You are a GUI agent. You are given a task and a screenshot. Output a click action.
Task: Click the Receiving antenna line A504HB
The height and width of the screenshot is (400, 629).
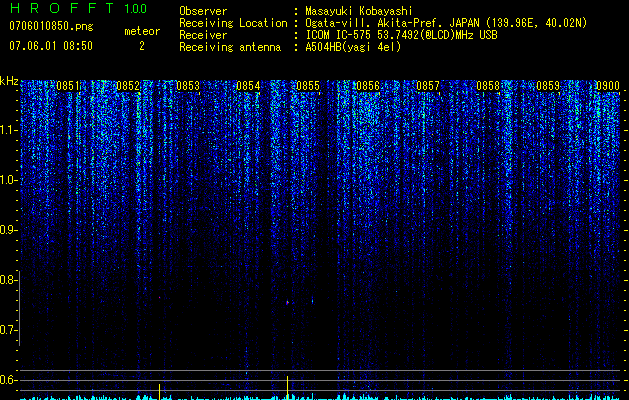pyautogui.click(x=290, y=47)
